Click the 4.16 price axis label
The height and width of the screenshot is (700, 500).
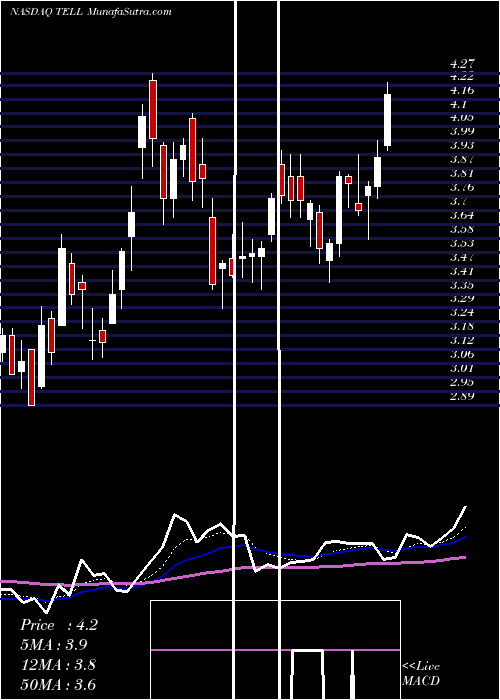pyautogui.click(x=462, y=91)
